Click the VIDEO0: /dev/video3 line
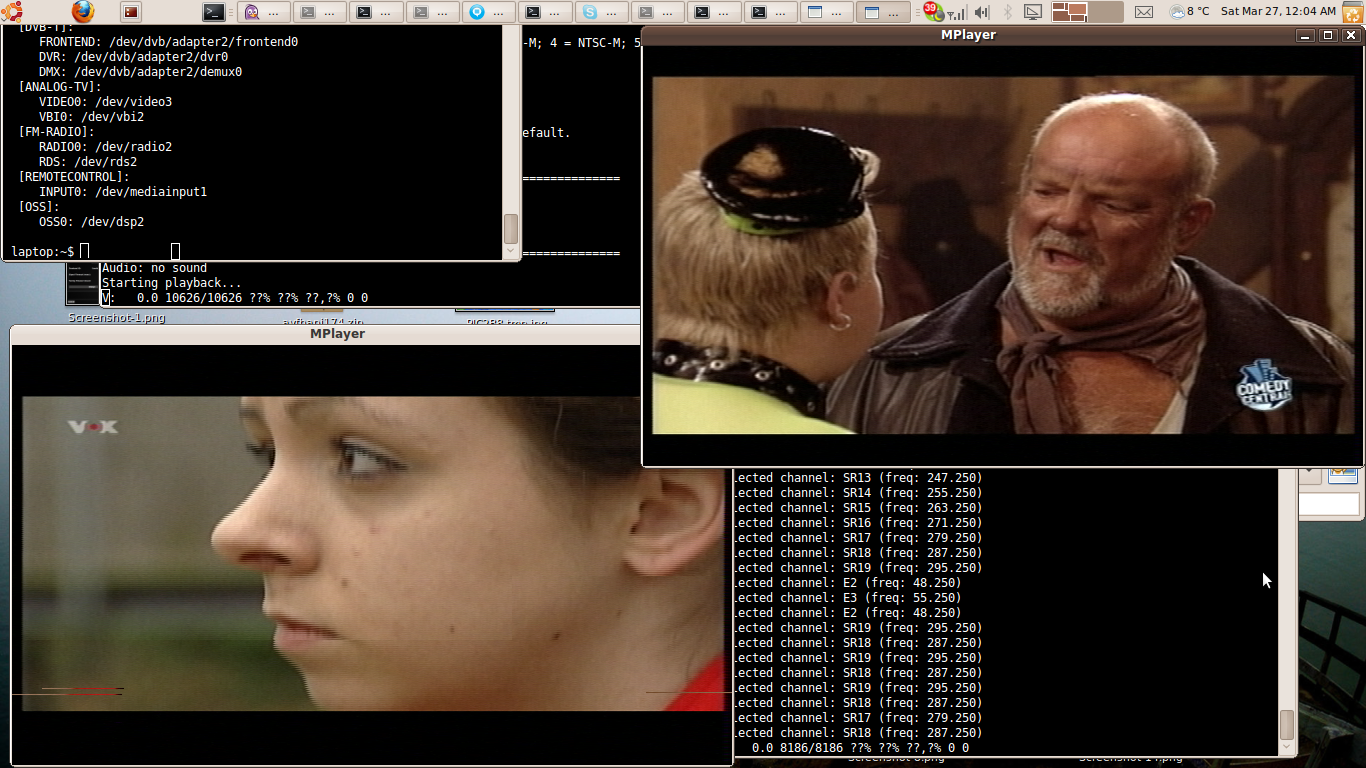Screen dimensions: 1366x768 [105, 102]
